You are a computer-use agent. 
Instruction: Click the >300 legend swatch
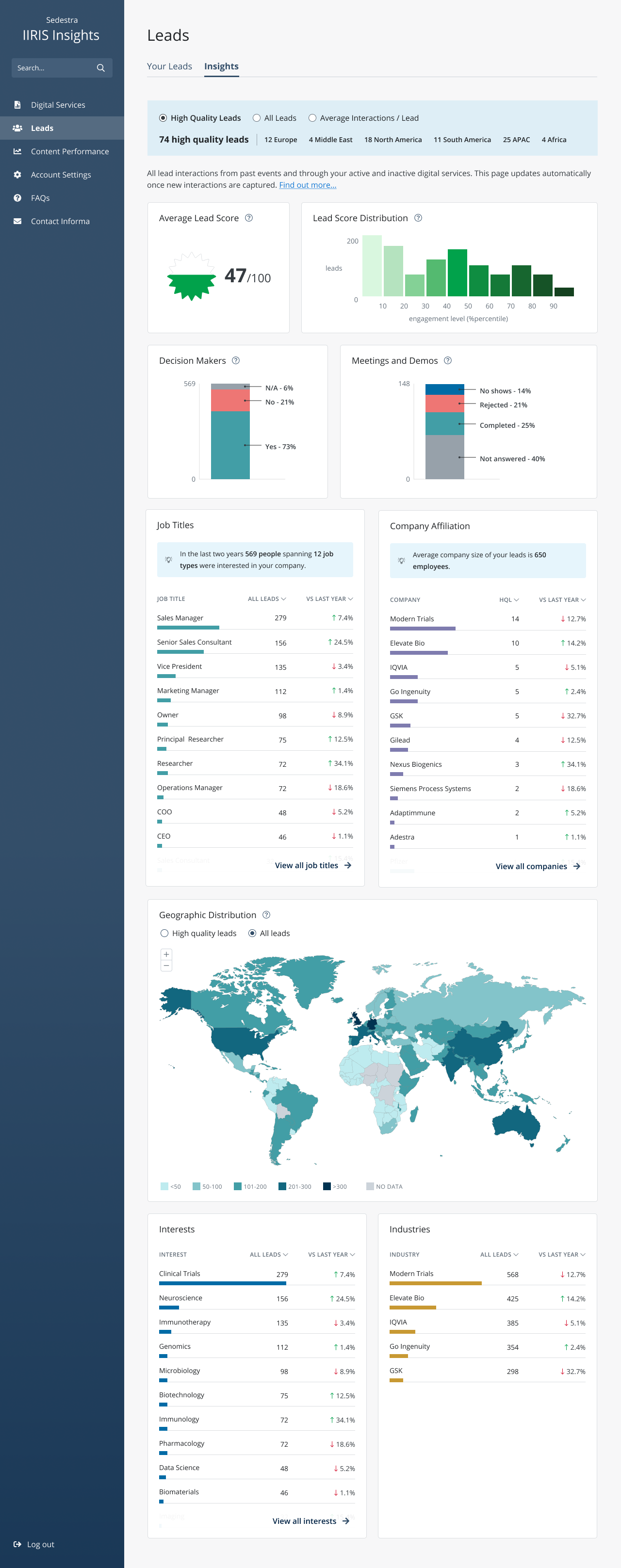pyautogui.click(x=327, y=1186)
